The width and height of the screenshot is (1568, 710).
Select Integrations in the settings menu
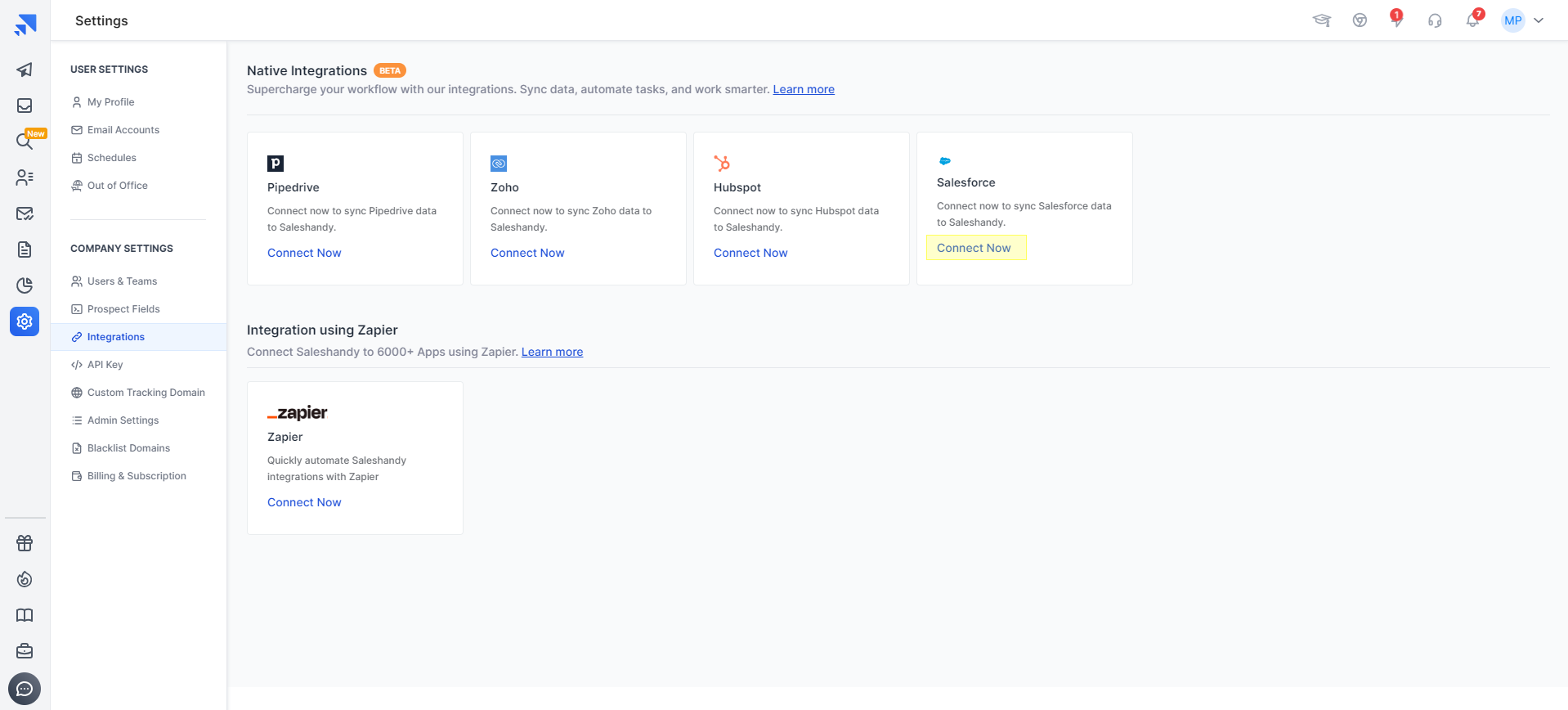point(138,337)
